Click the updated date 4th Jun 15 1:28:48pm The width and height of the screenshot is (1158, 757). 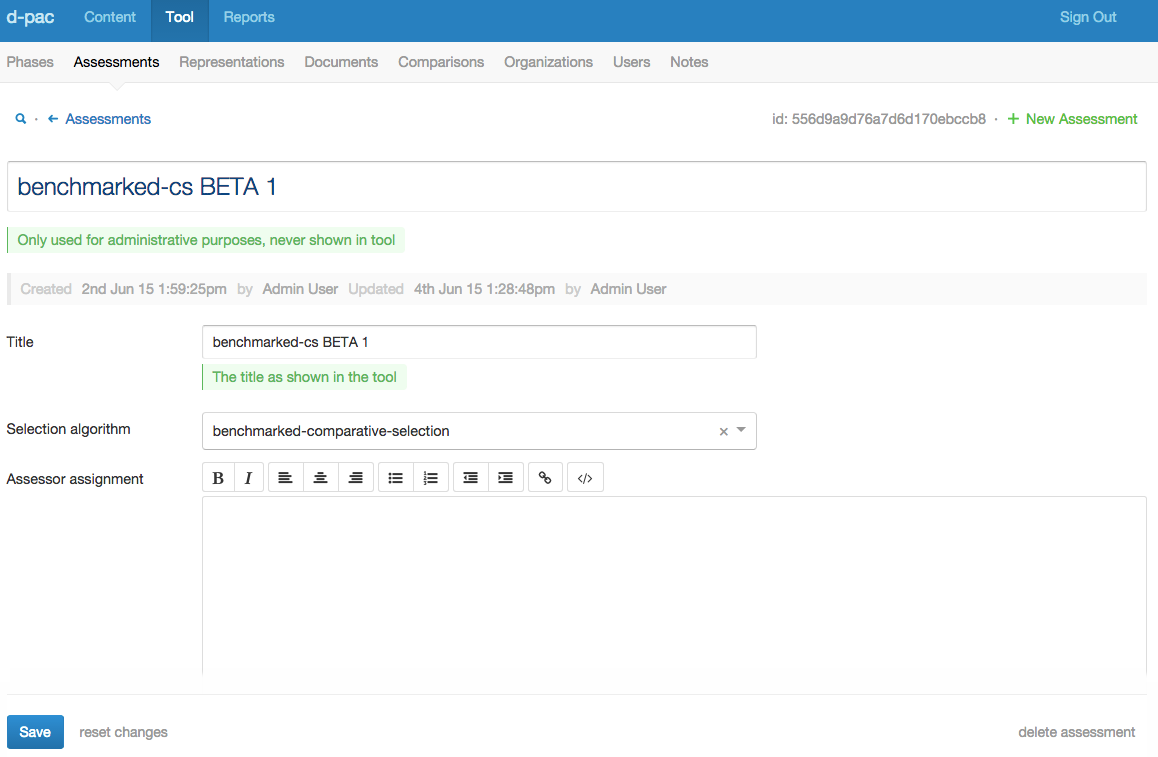484,289
